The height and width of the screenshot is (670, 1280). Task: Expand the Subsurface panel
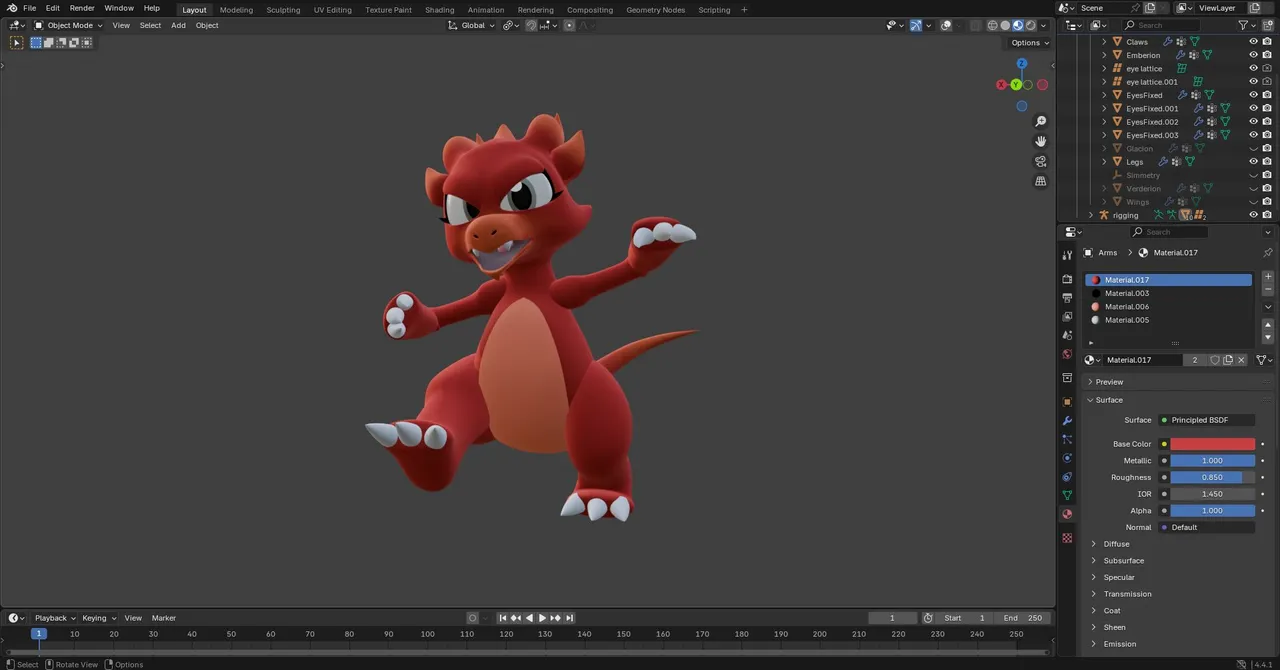click(x=1123, y=561)
